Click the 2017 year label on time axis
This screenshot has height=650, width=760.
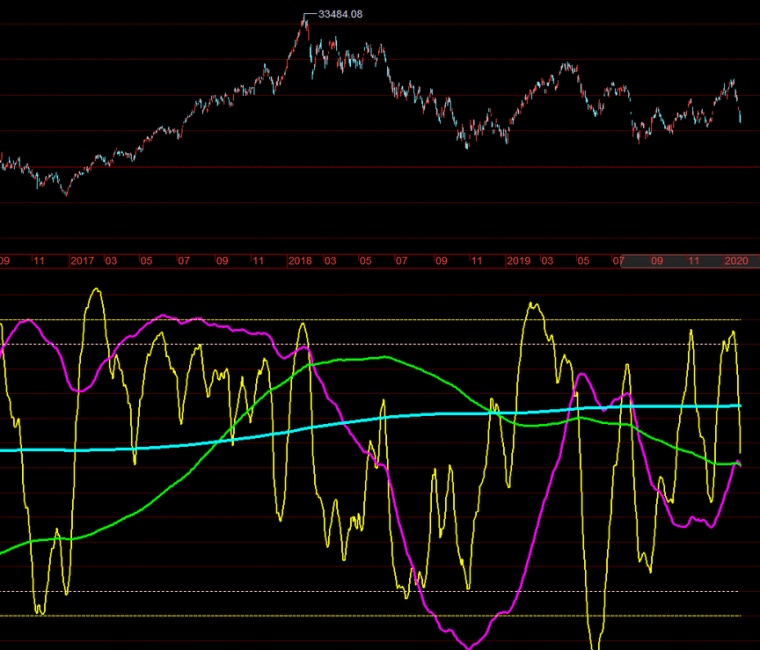[x=82, y=261]
